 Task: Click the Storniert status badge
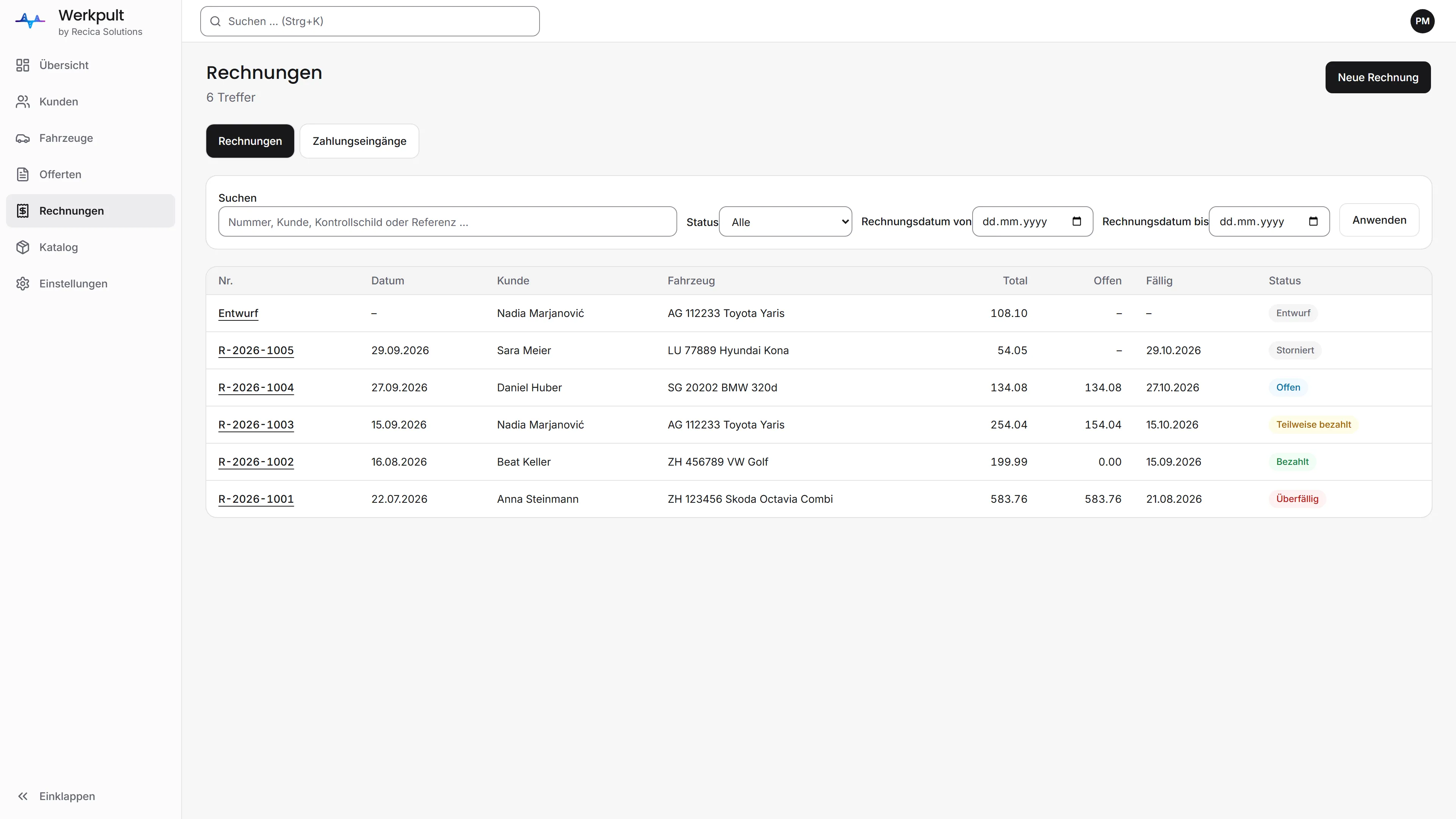pos(1294,350)
